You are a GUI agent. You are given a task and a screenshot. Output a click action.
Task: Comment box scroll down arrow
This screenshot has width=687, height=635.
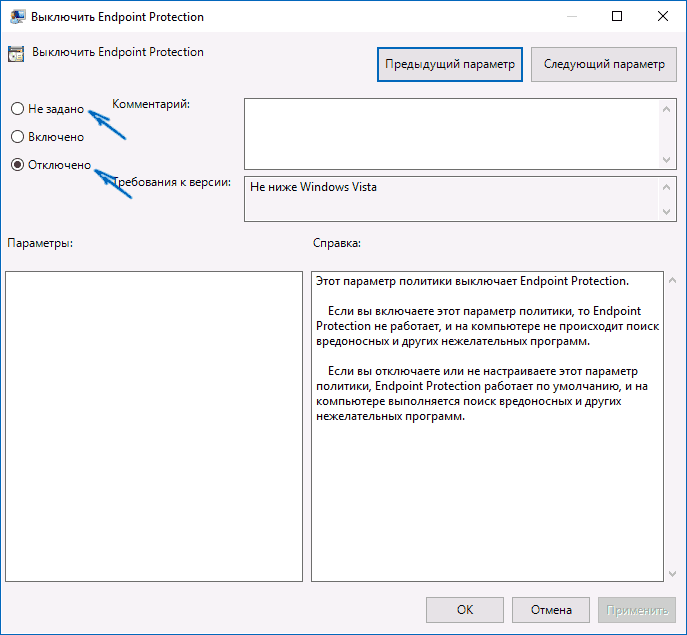(x=666, y=160)
